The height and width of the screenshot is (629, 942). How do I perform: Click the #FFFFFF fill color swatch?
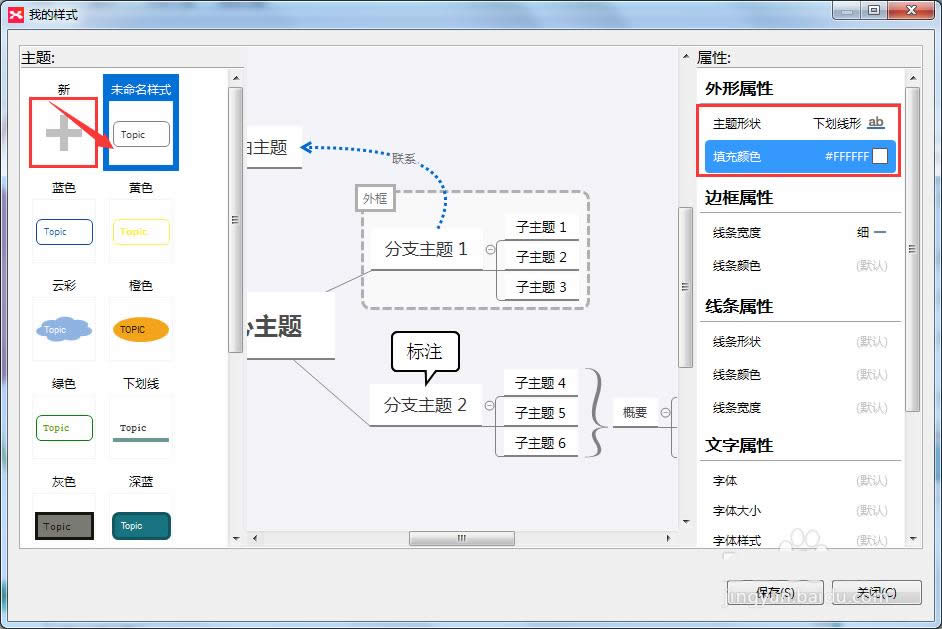[x=878, y=157]
